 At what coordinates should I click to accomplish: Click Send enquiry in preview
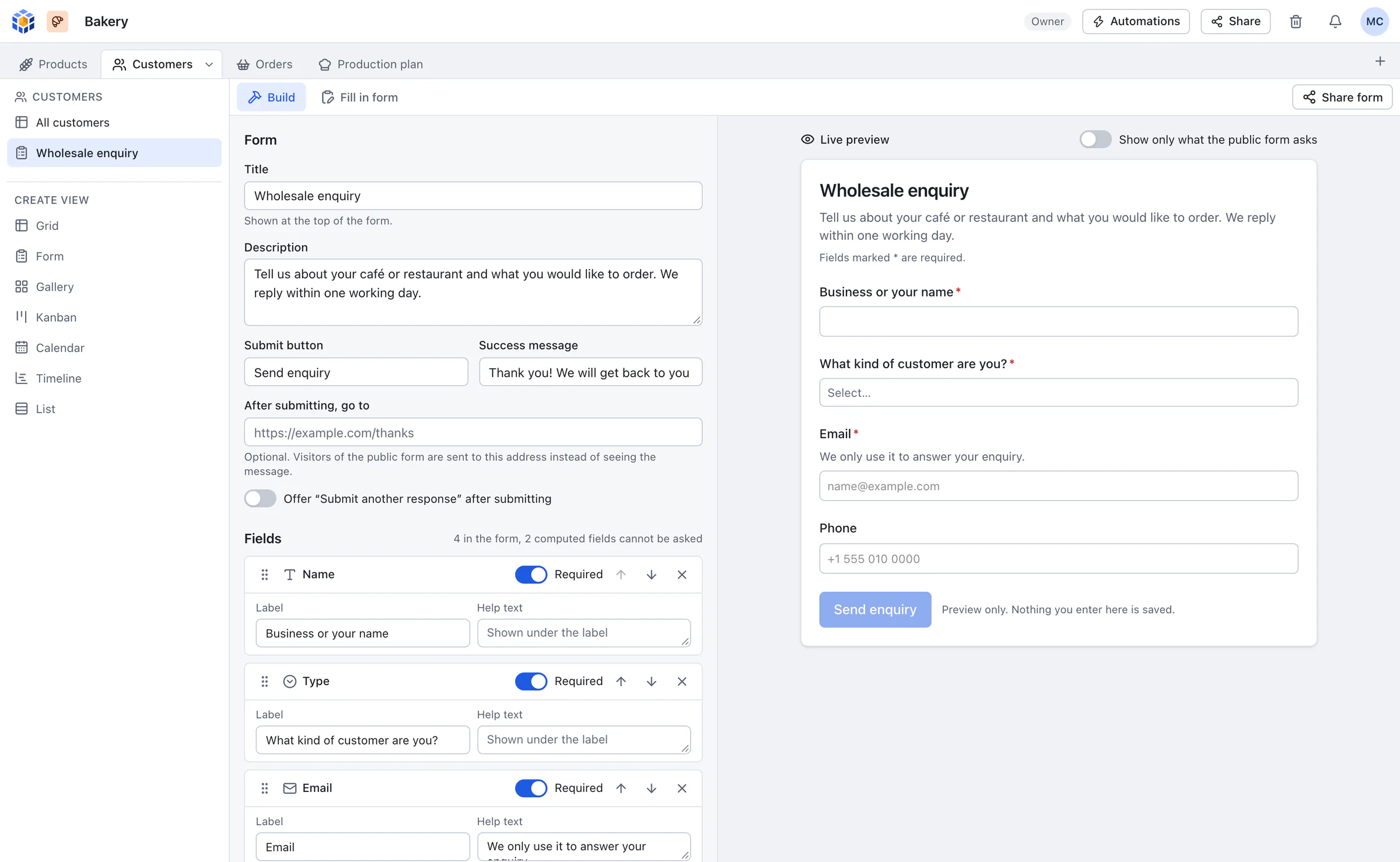pyautogui.click(x=875, y=610)
